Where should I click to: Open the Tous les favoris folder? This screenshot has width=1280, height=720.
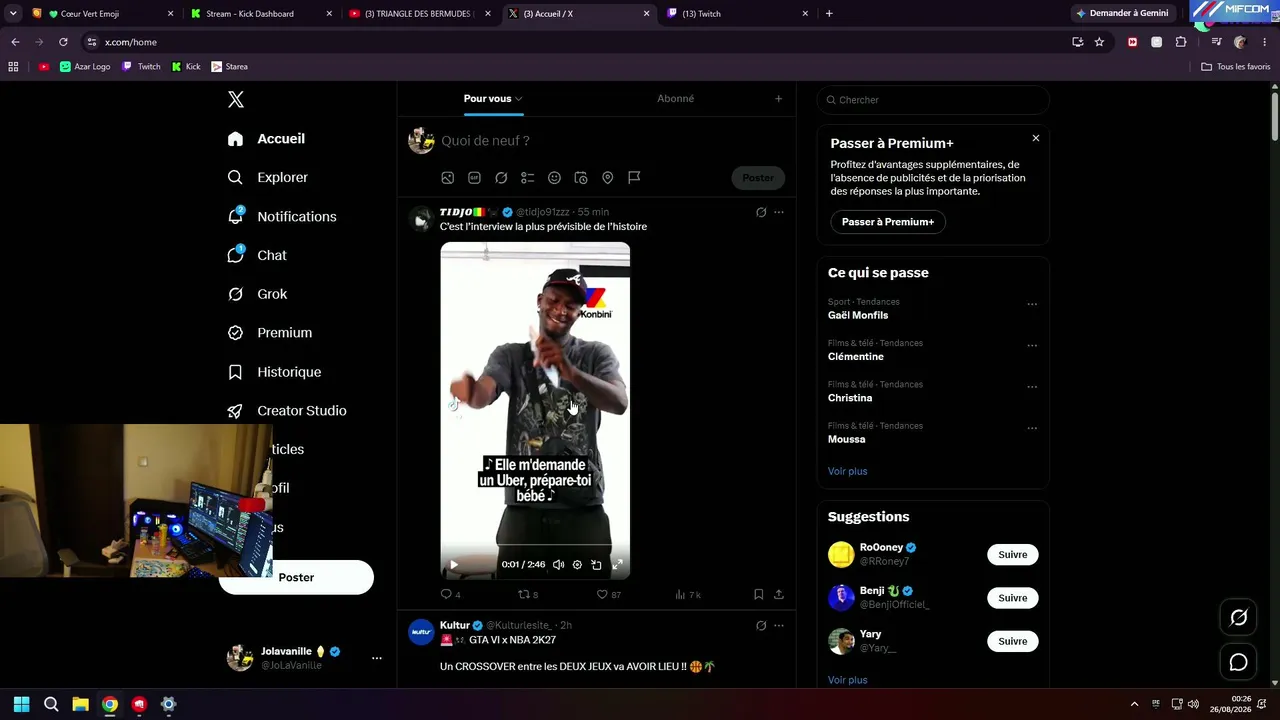[x=1236, y=67]
